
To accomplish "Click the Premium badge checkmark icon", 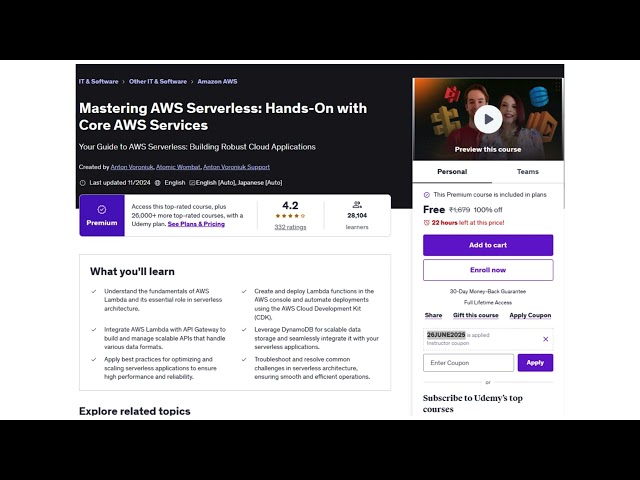I will click(x=102, y=209).
